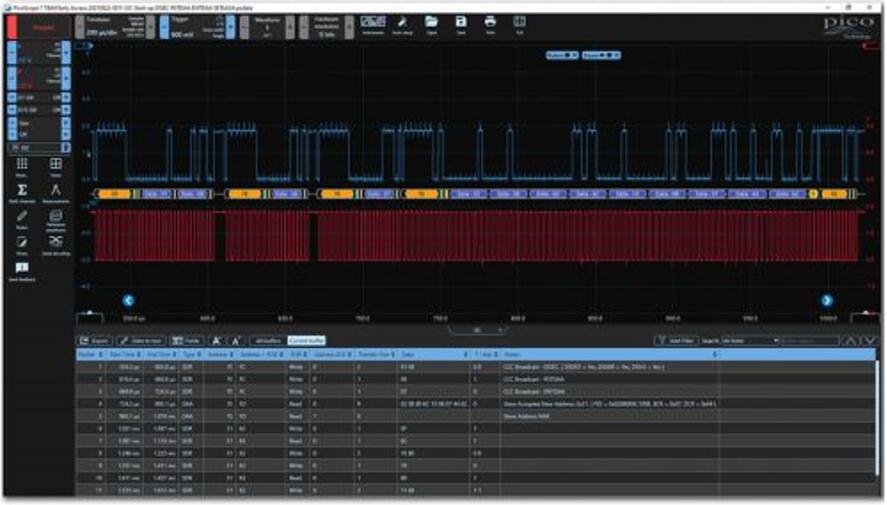Click the Print icon

490,25
